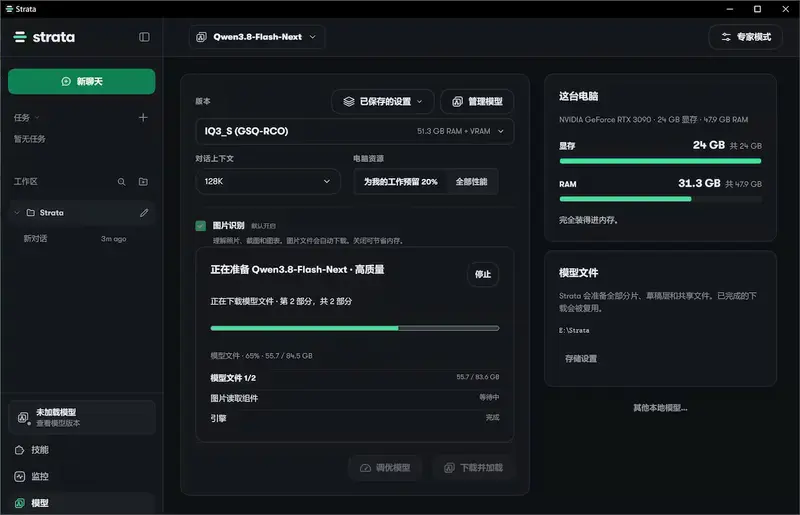Image resolution: width=800 pixels, height=515 pixels.
Task: Click the icon in 下载并加载 button
Action: pyautogui.click(x=449, y=468)
